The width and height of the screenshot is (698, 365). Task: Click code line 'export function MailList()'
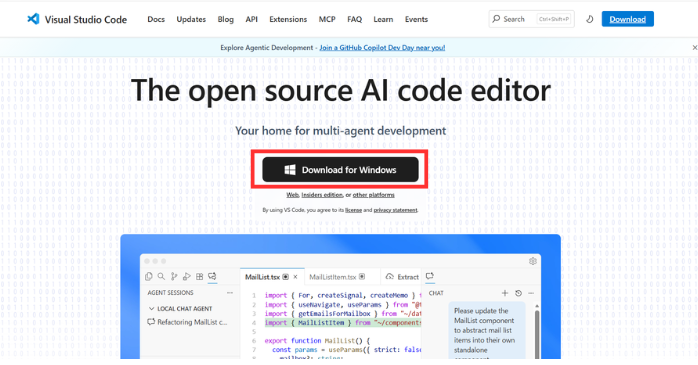[317, 341]
